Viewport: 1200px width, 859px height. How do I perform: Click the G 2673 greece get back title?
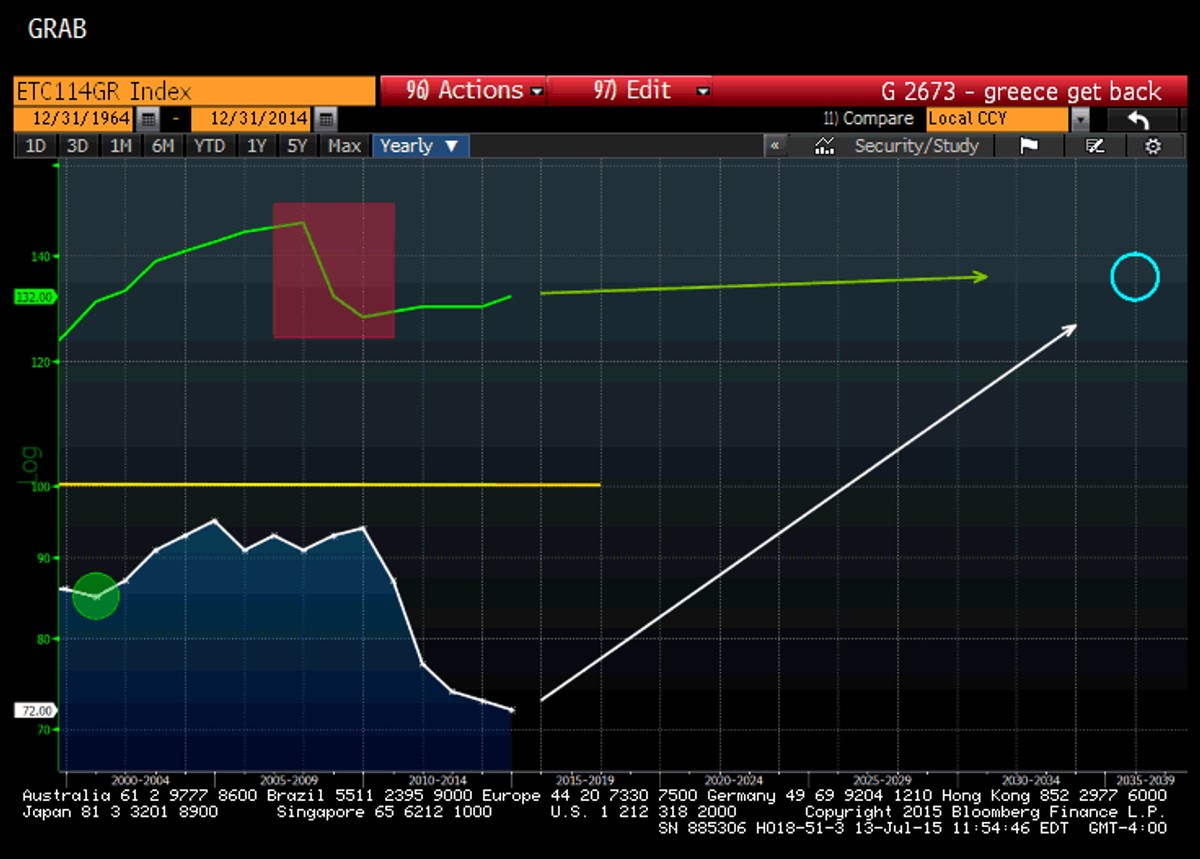pos(1021,92)
